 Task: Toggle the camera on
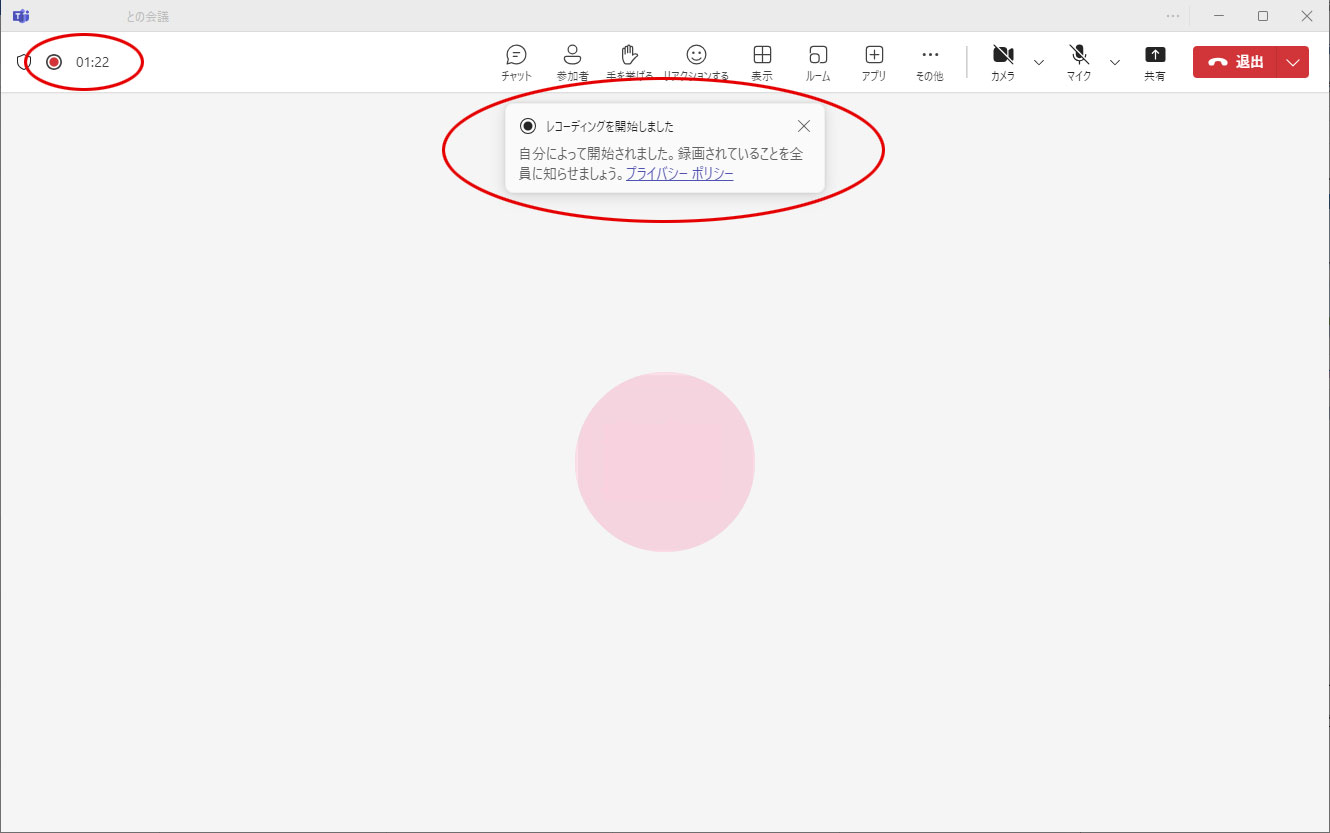pos(1003,61)
